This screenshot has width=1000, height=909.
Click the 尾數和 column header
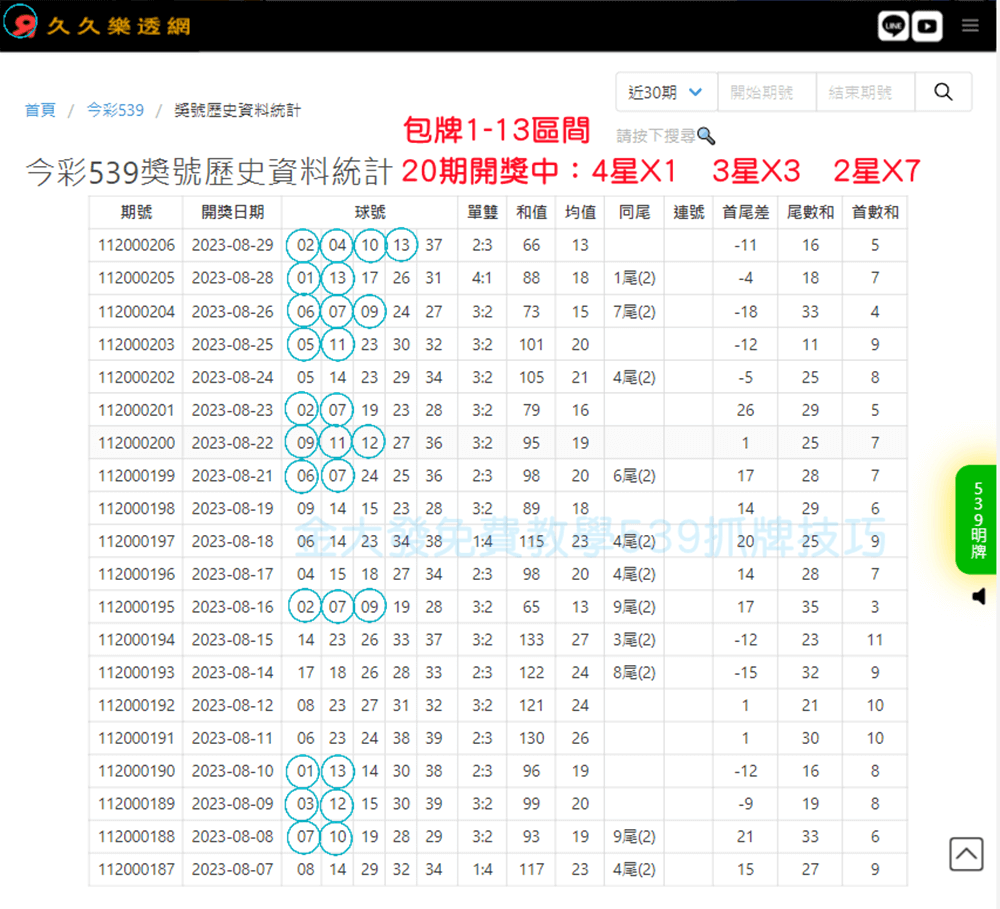810,212
